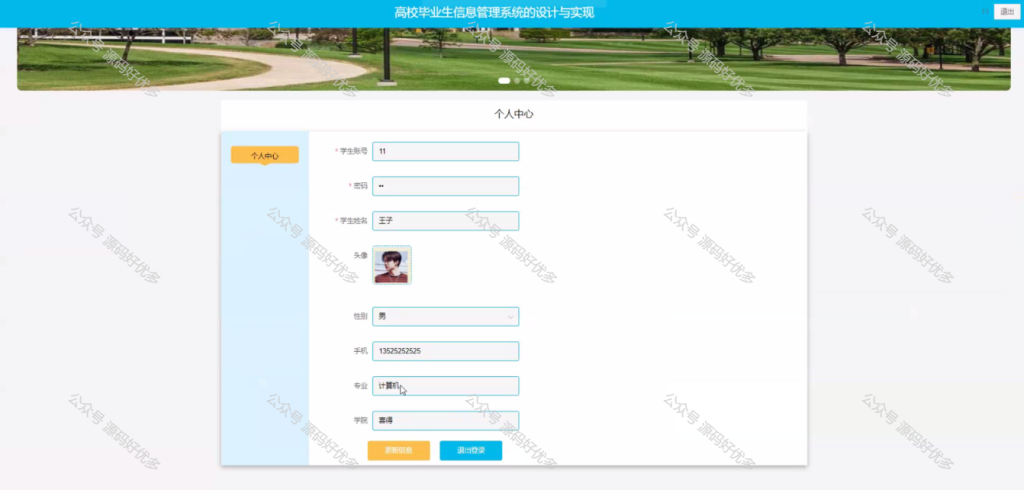Click the username 11 in the header
Image resolution: width=1024 pixels, height=490 pixels.
[x=985, y=12]
